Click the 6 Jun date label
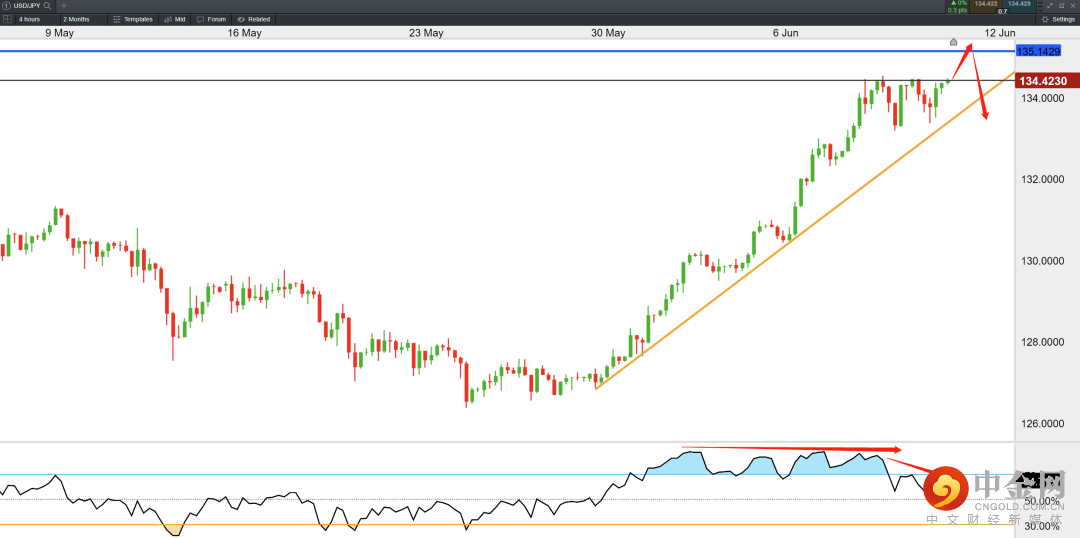The width and height of the screenshot is (1080, 538). coord(786,32)
